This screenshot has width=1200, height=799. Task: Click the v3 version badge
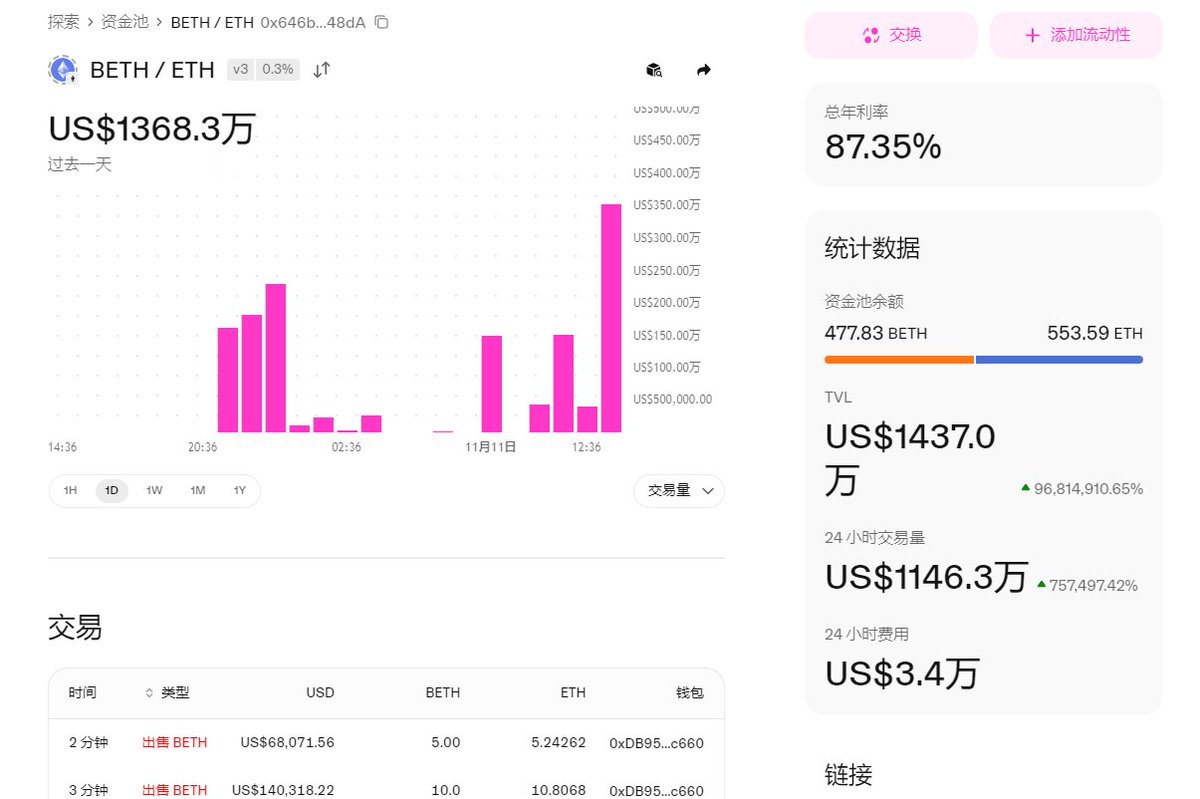click(x=240, y=69)
